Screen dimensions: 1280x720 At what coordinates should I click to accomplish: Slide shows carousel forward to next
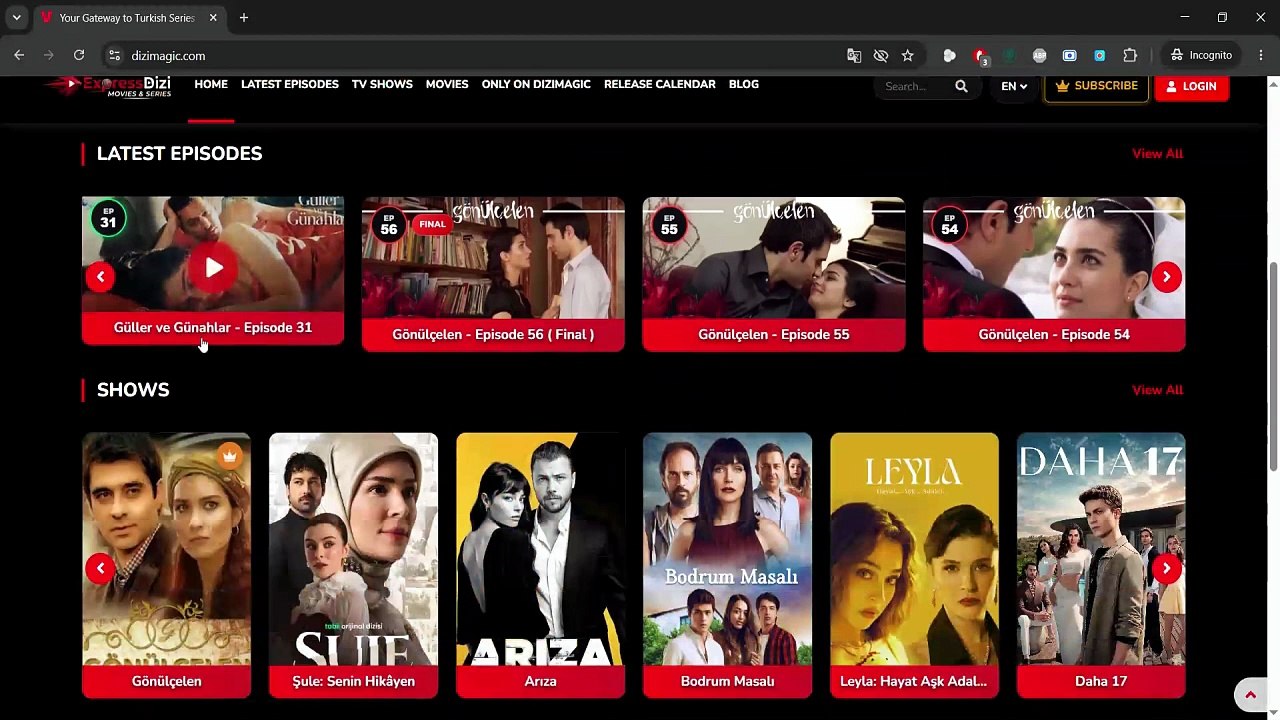coord(1166,568)
